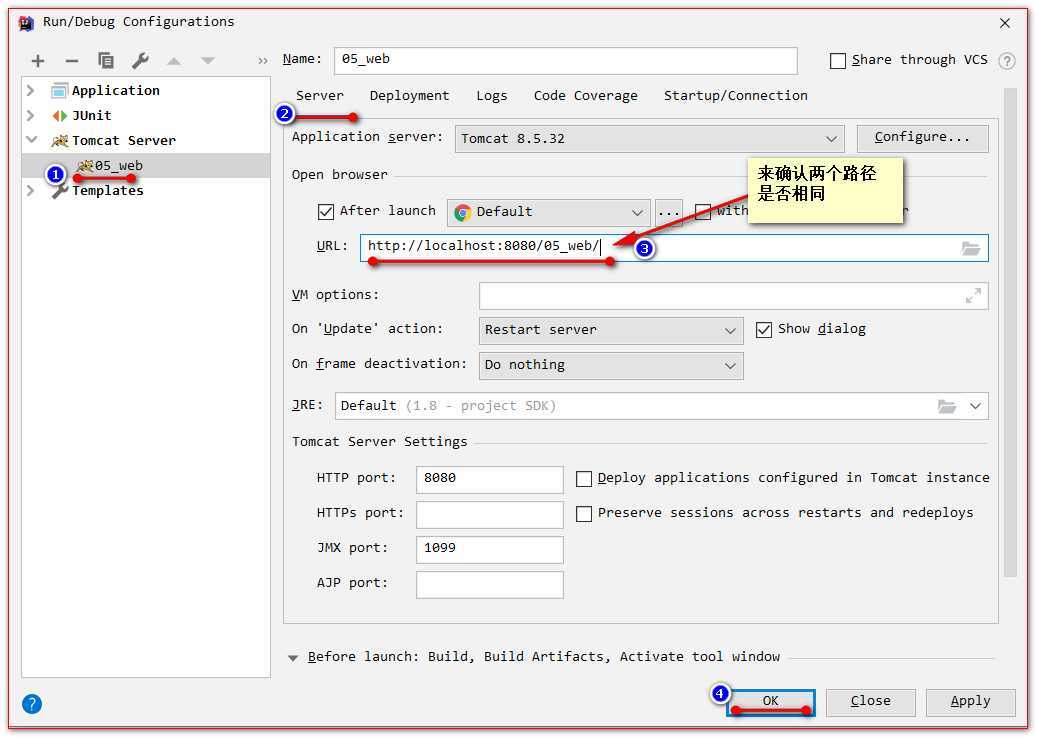Open the Edit Defaults wrench icon
The height and width of the screenshot is (738, 1037).
click(x=140, y=61)
